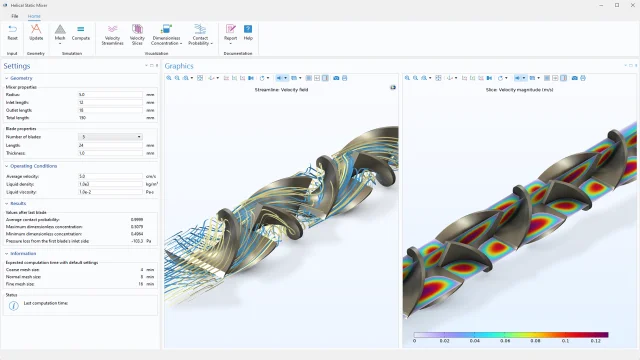Toggle the blue-filled view icon in Streamline toolbar

251,78
